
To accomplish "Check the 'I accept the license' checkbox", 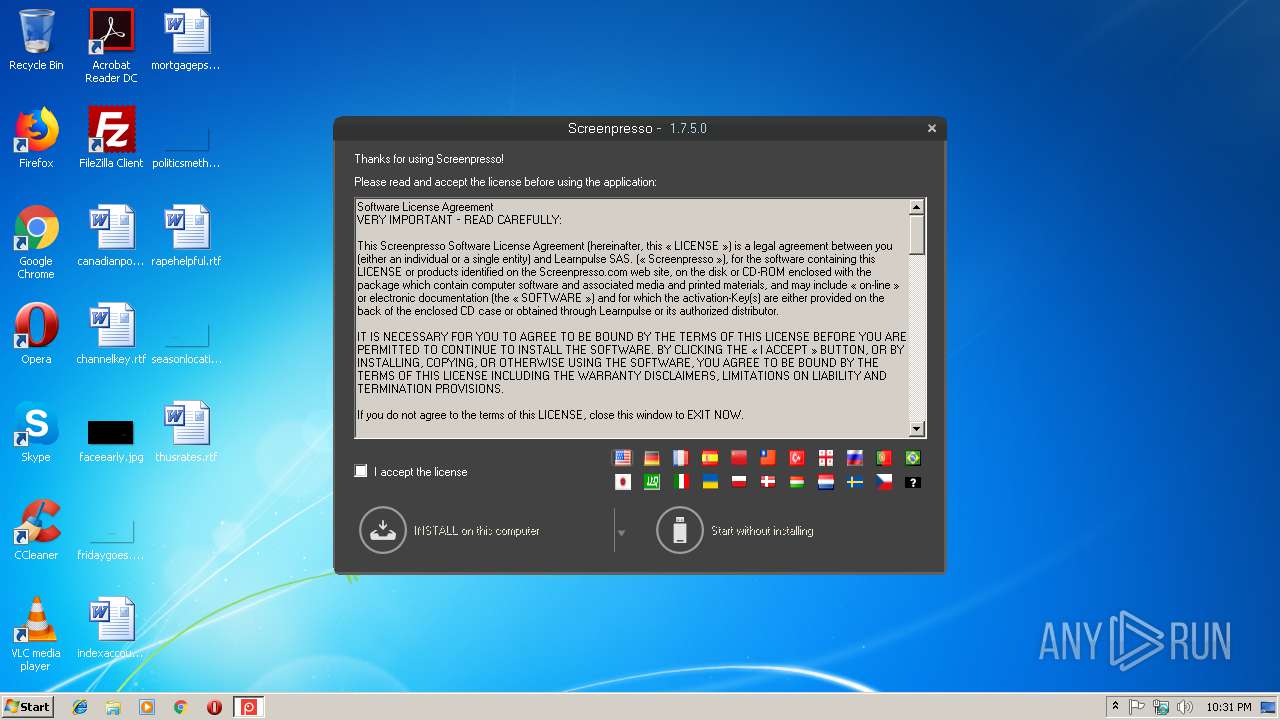I will point(361,471).
